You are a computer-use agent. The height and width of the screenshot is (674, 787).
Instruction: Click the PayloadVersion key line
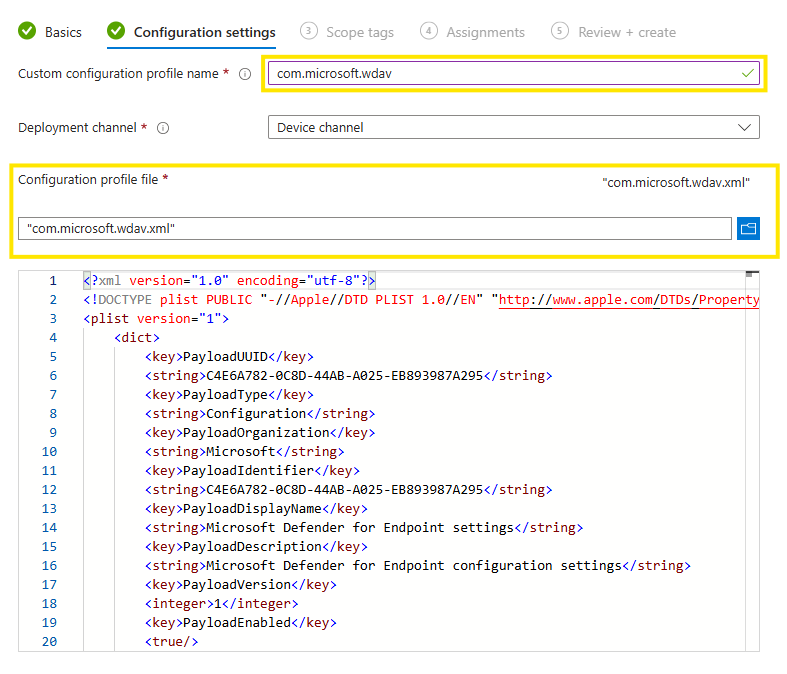pos(241,585)
